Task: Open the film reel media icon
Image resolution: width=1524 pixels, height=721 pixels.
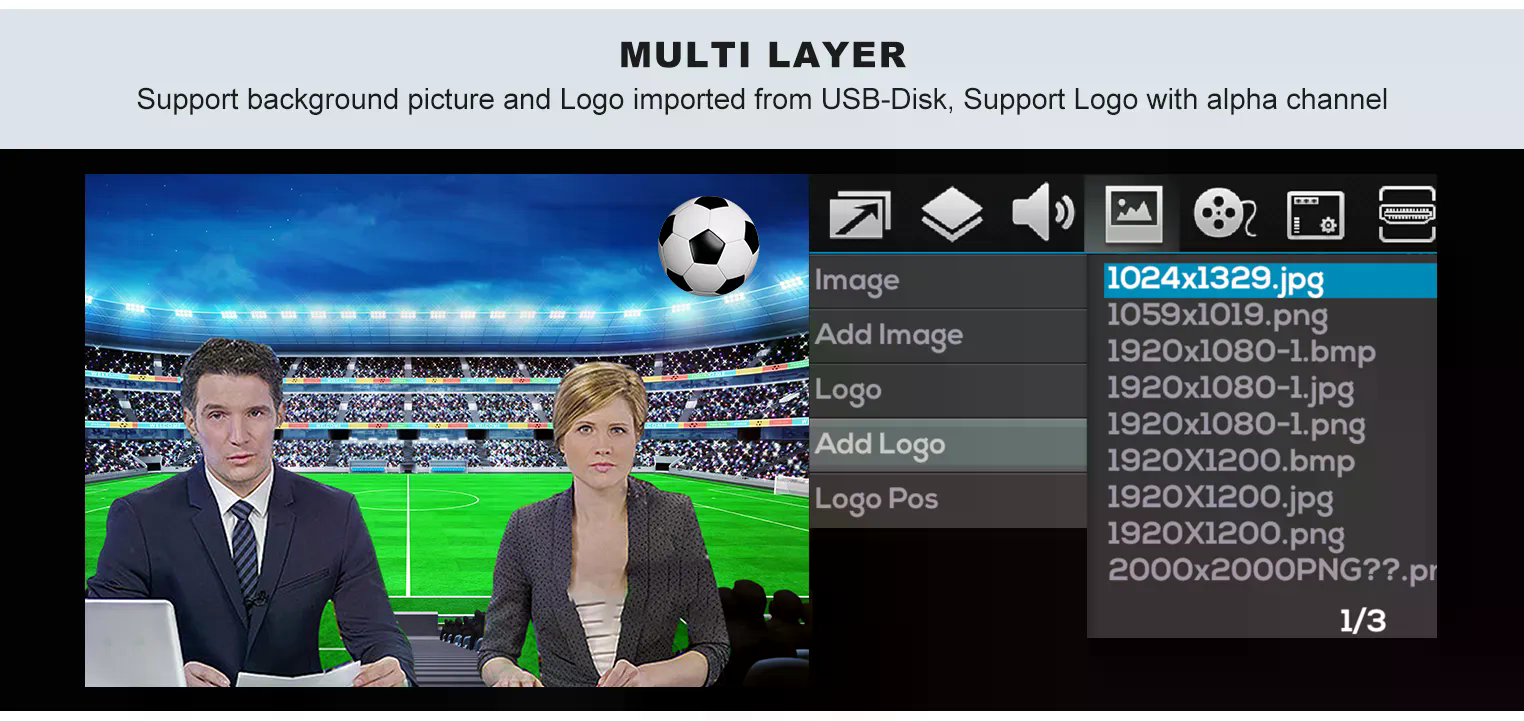Action: click(1224, 213)
